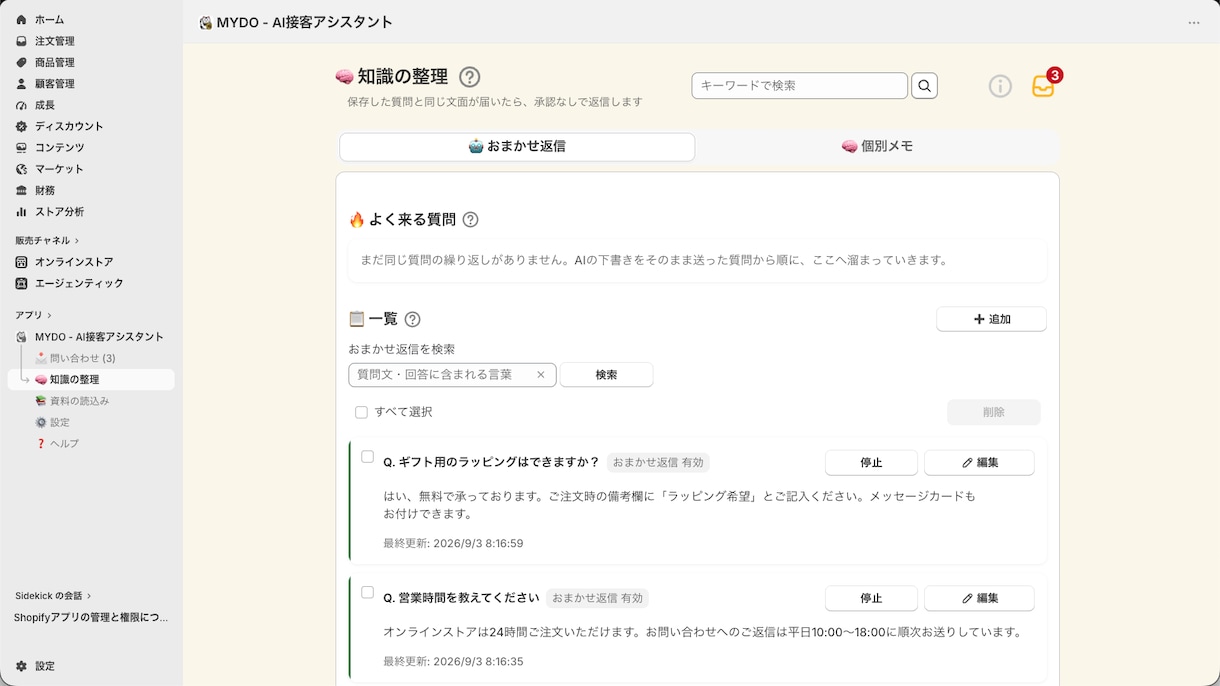Screen dimensions: 1220x686
Task: Click 停止 for the ラッピング question
Action: point(871,463)
